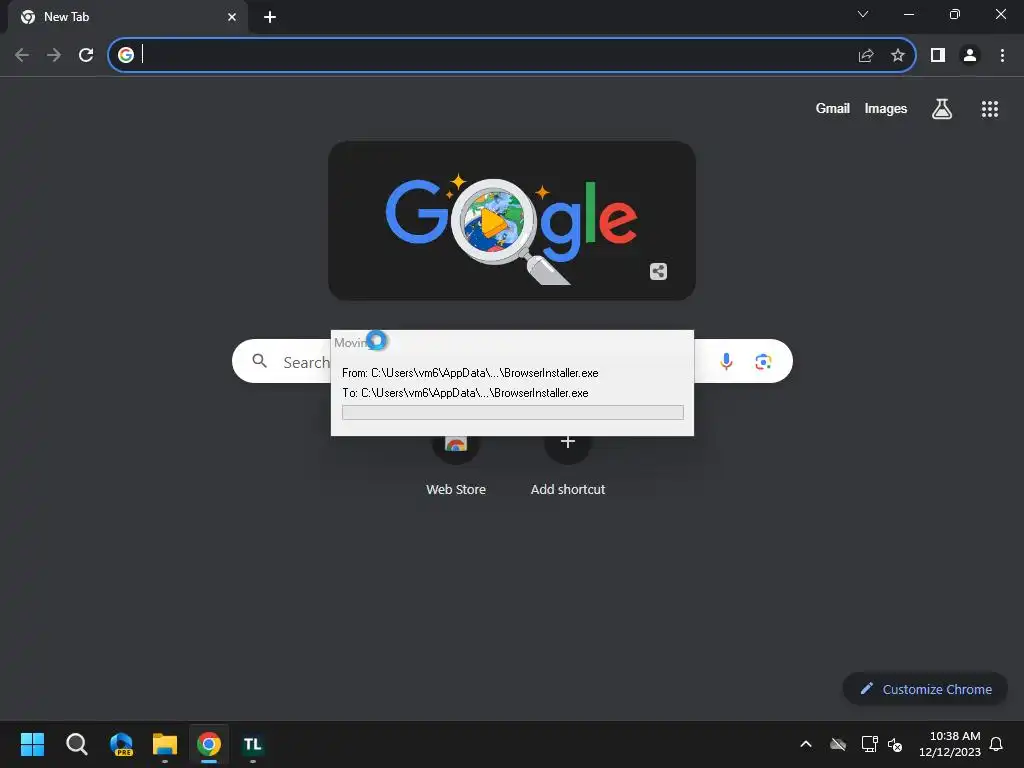Restore down the Chrome window
Screen dimensions: 1024x768
click(955, 14)
